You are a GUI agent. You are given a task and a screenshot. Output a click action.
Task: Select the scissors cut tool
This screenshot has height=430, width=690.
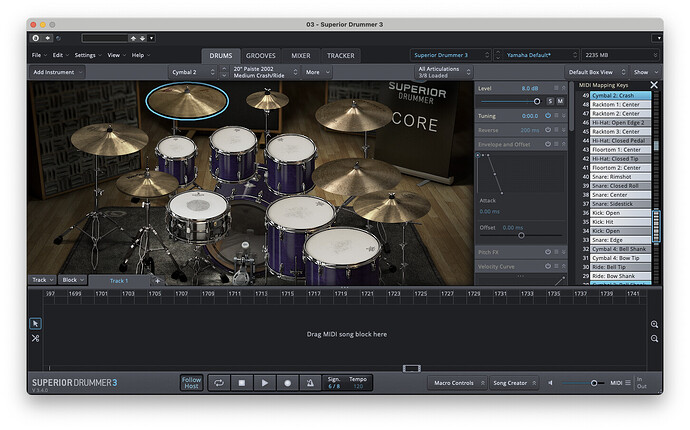point(36,338)
